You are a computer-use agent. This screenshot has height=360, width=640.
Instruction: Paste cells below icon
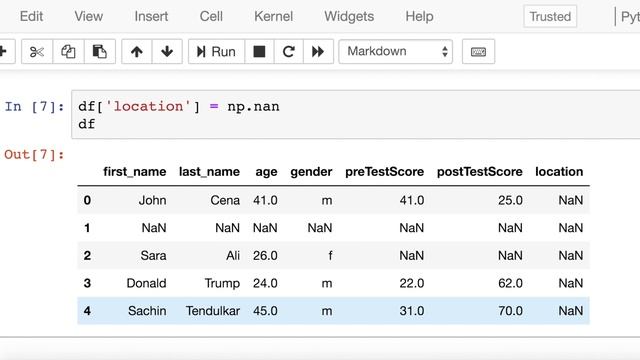click(x=100, y=52)
